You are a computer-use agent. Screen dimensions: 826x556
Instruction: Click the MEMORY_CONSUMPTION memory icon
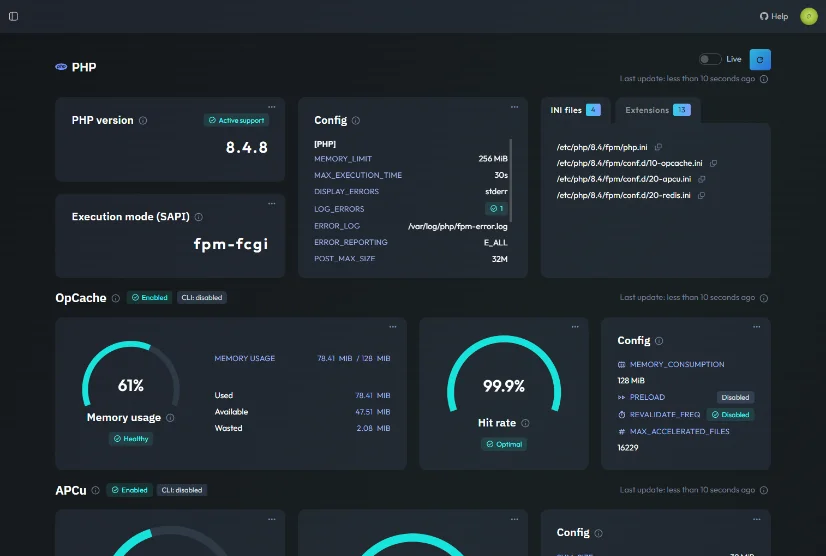tap(622, 365)
